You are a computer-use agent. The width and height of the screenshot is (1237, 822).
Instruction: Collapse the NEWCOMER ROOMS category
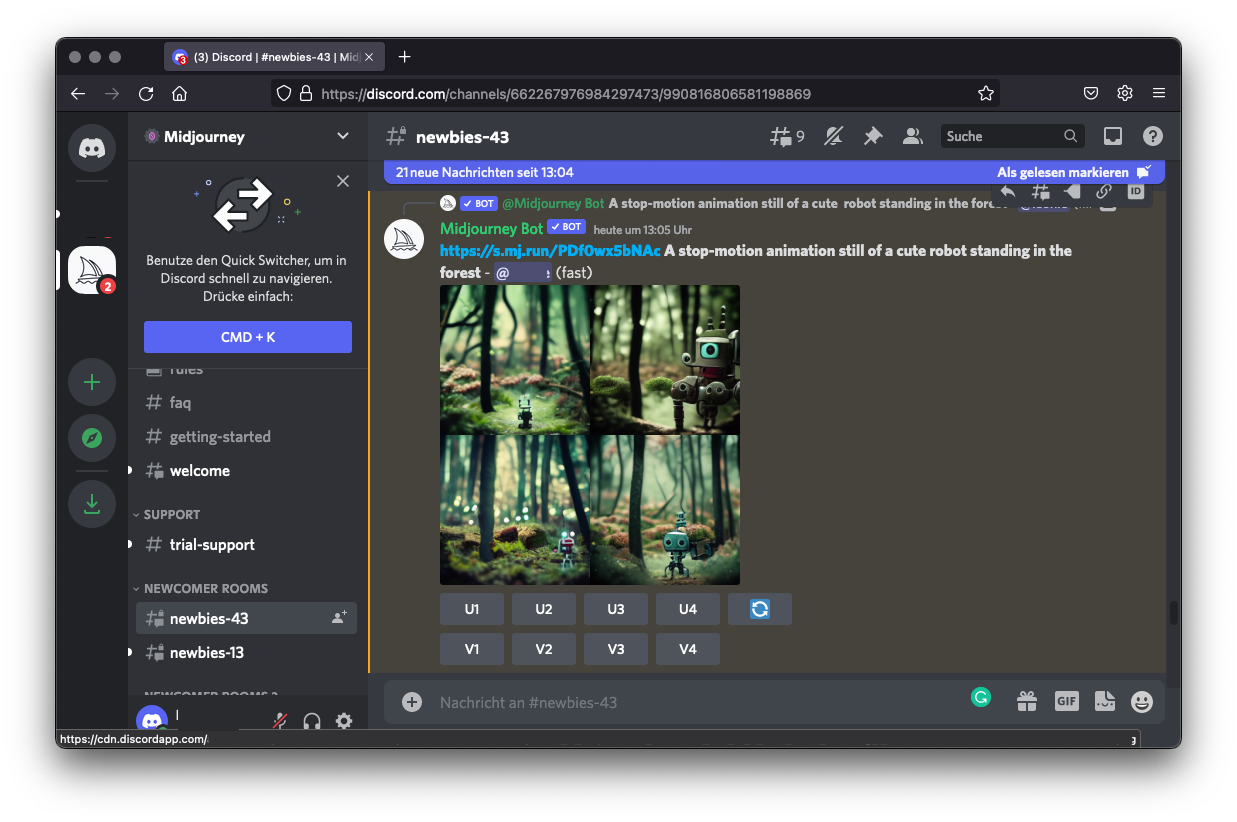pos(205,588)
